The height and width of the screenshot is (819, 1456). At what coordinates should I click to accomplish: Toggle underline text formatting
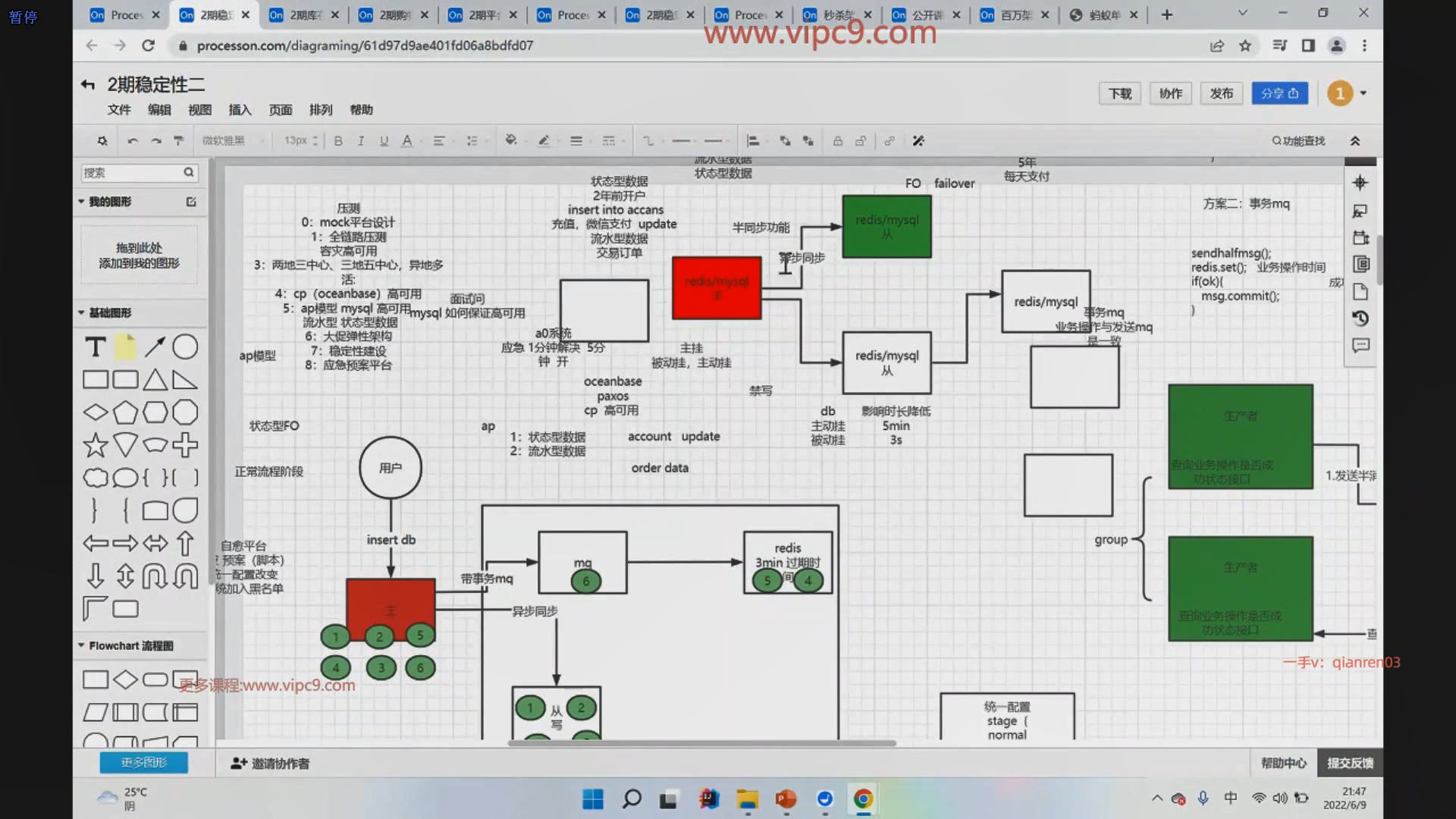click(384, 141)
